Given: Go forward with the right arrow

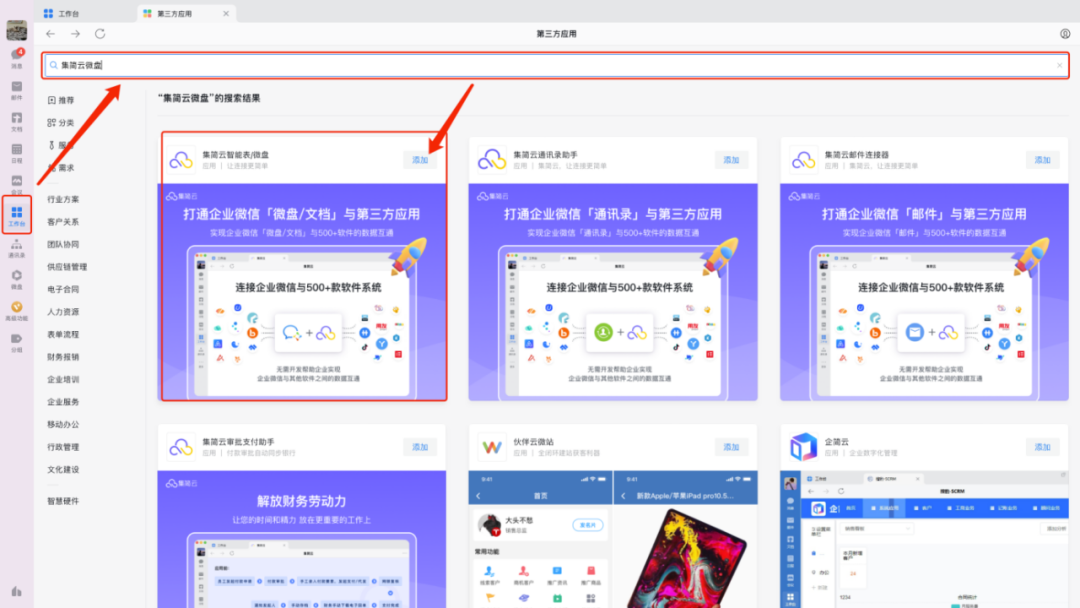Looking at the screenshot, I should click(x=75, y=34).
